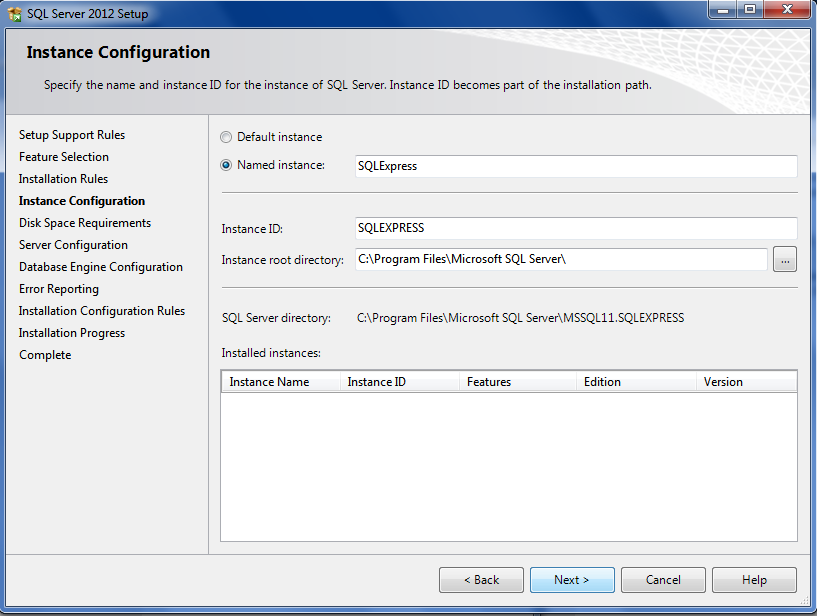Click the Named instance text field
The height and width of the screenshot is (616, 817).
[x=576, y=166]
